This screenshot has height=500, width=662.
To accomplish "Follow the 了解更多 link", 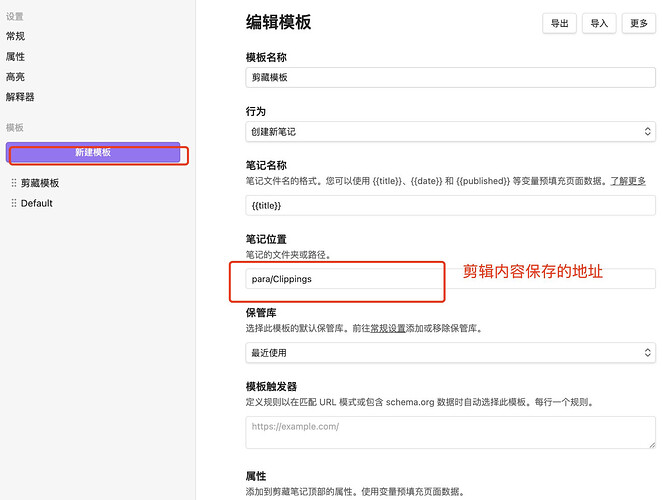I will [x=628, y=181].
